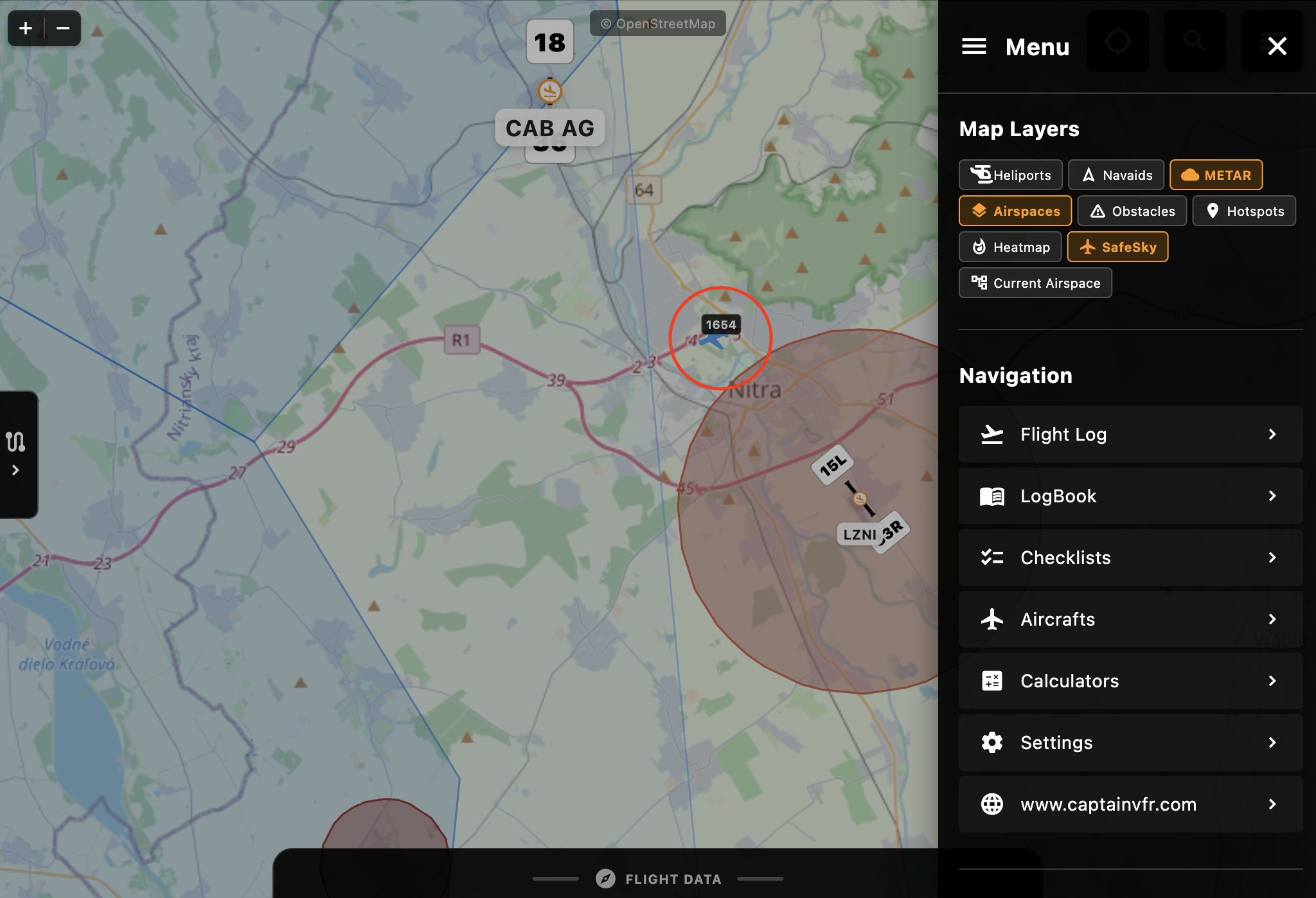Click the blue aircraft icon on map
1316x898 pixels.
click(x=713, y=340)
